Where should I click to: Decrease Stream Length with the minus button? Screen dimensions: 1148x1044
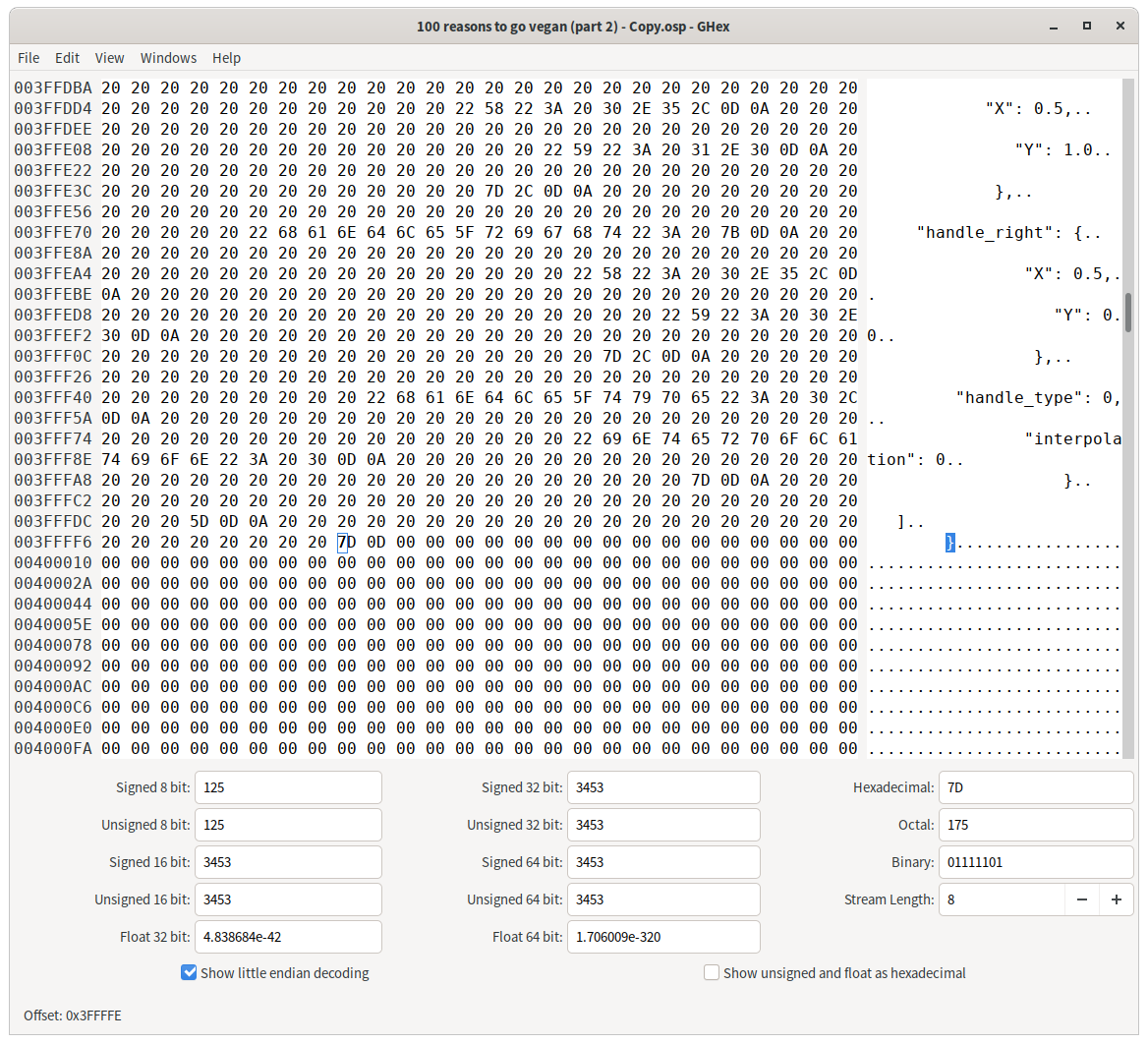tap(1081, 899)
